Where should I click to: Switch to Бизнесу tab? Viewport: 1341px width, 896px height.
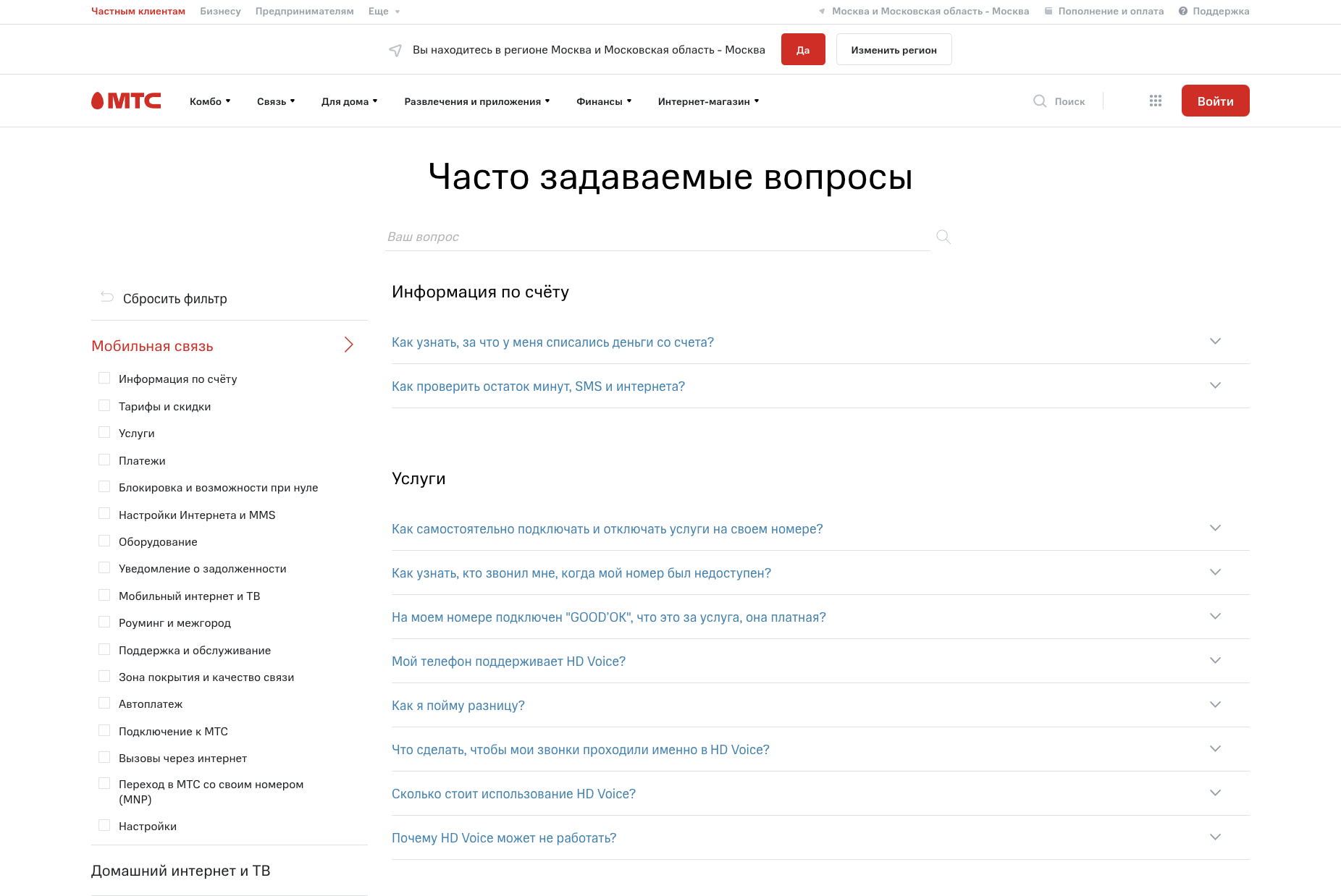point(220,11)
